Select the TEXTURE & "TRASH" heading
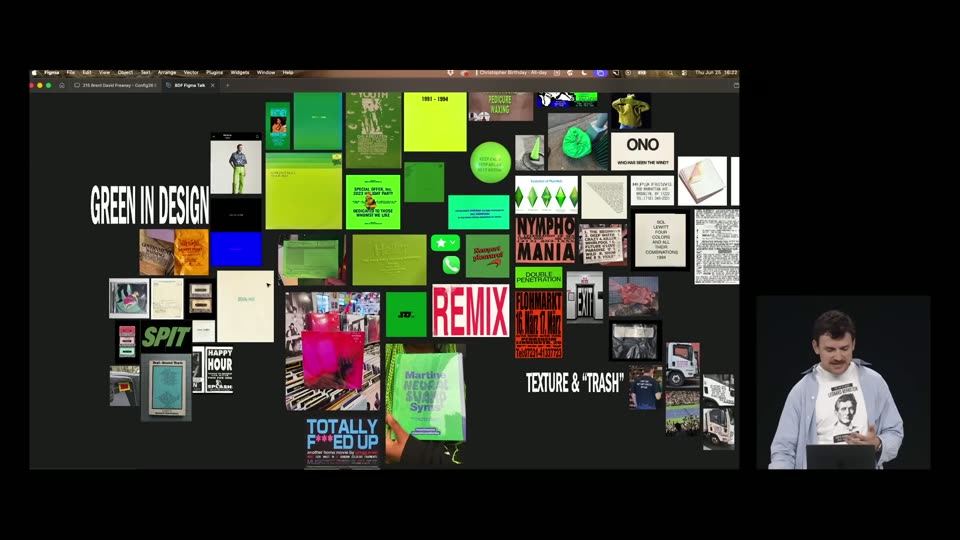960x540 pixels. click(x=574, y=383)
